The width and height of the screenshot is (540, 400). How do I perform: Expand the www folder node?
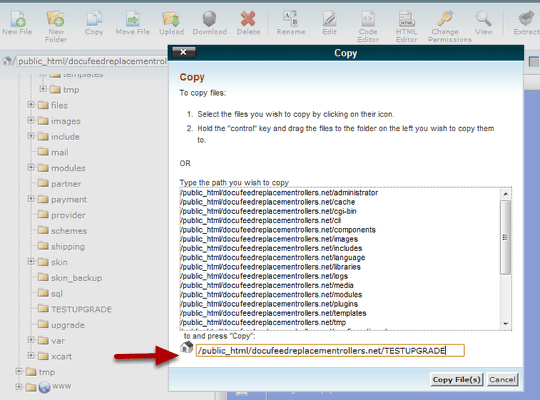coord(19,387)
